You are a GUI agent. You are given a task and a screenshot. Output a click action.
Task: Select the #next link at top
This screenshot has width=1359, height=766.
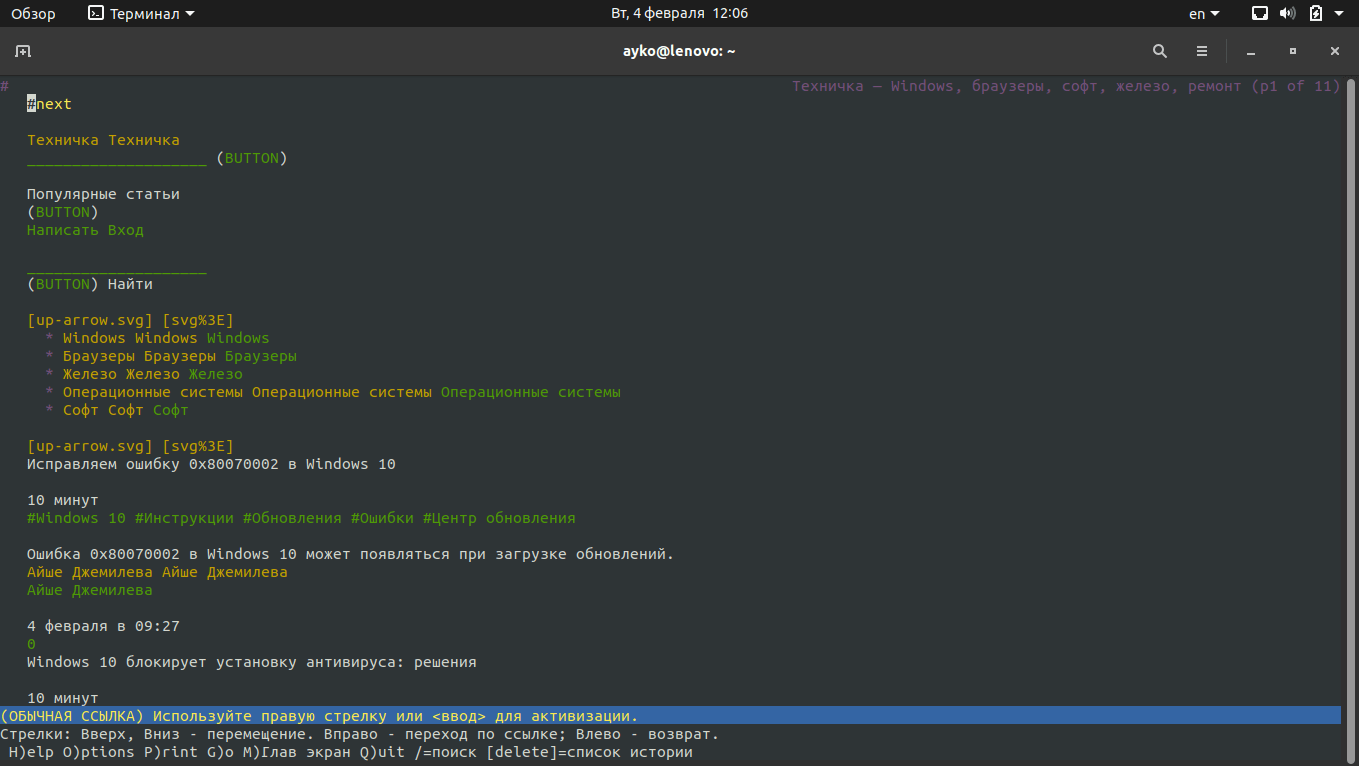(x=50, y=104)
